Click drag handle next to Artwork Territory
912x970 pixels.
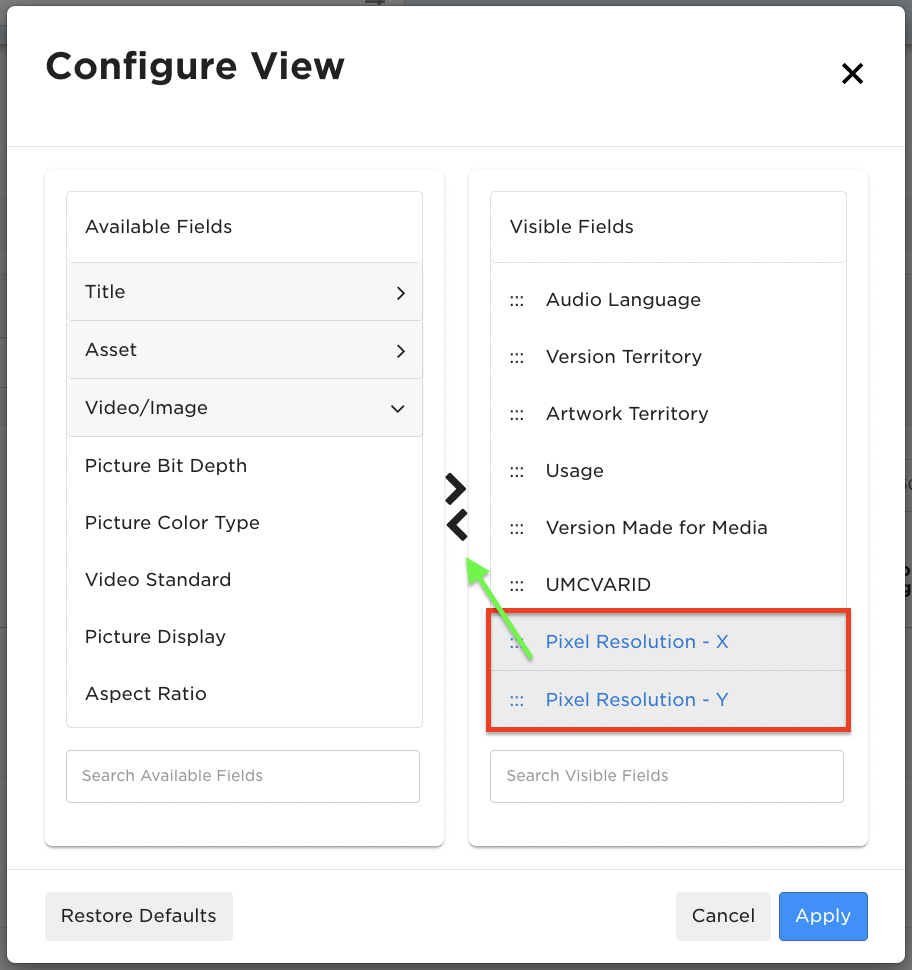click(517, 414)
